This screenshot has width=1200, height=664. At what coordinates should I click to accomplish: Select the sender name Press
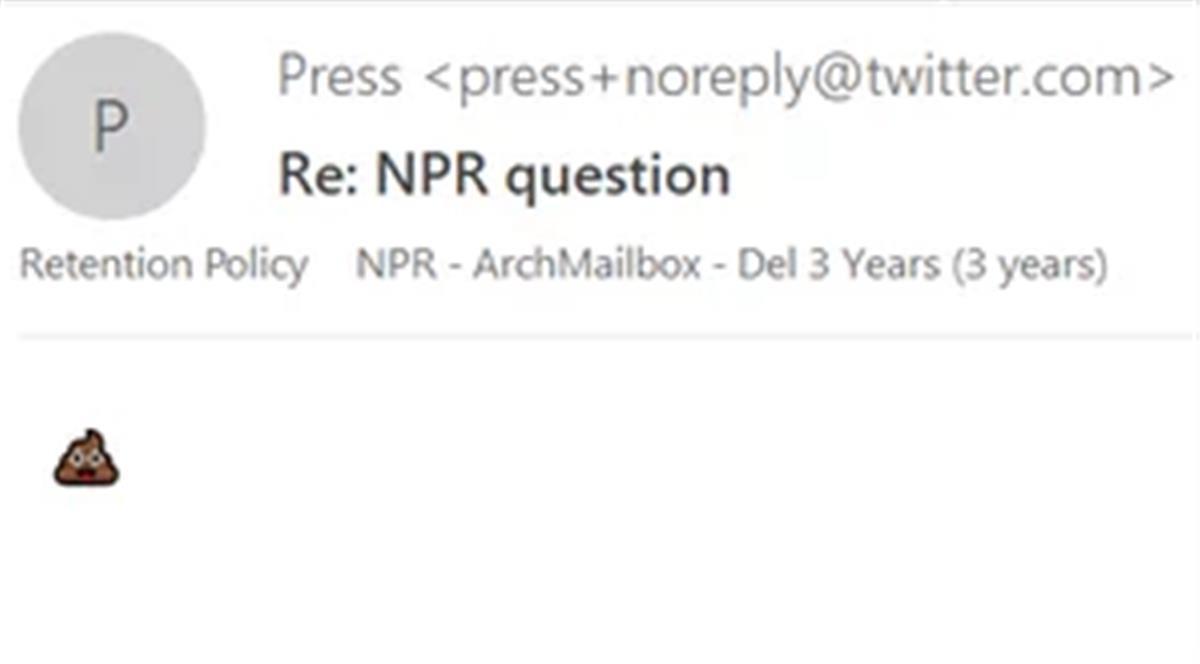(x=339, y=76)
